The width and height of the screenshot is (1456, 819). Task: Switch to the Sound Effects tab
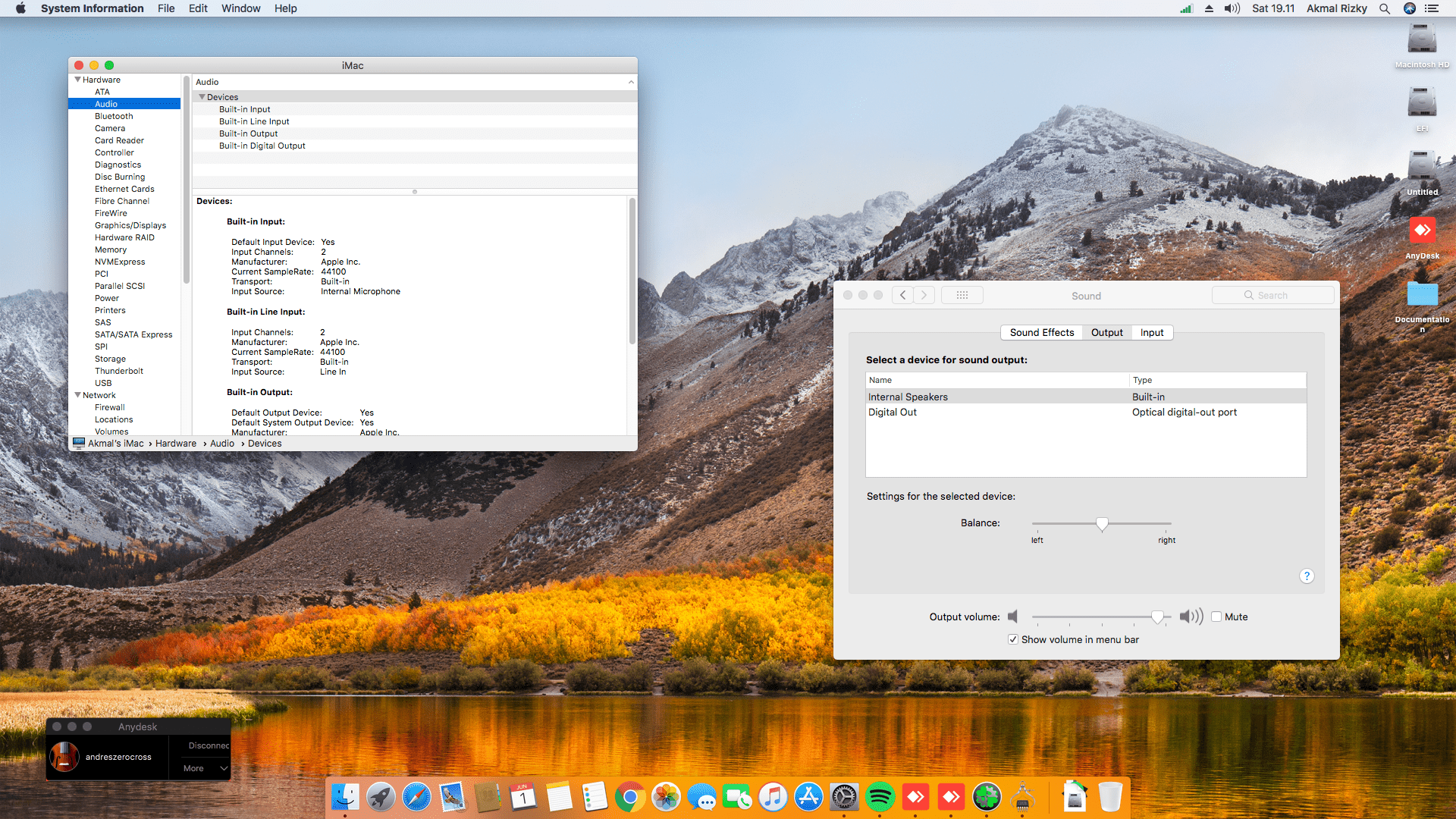1041,332
